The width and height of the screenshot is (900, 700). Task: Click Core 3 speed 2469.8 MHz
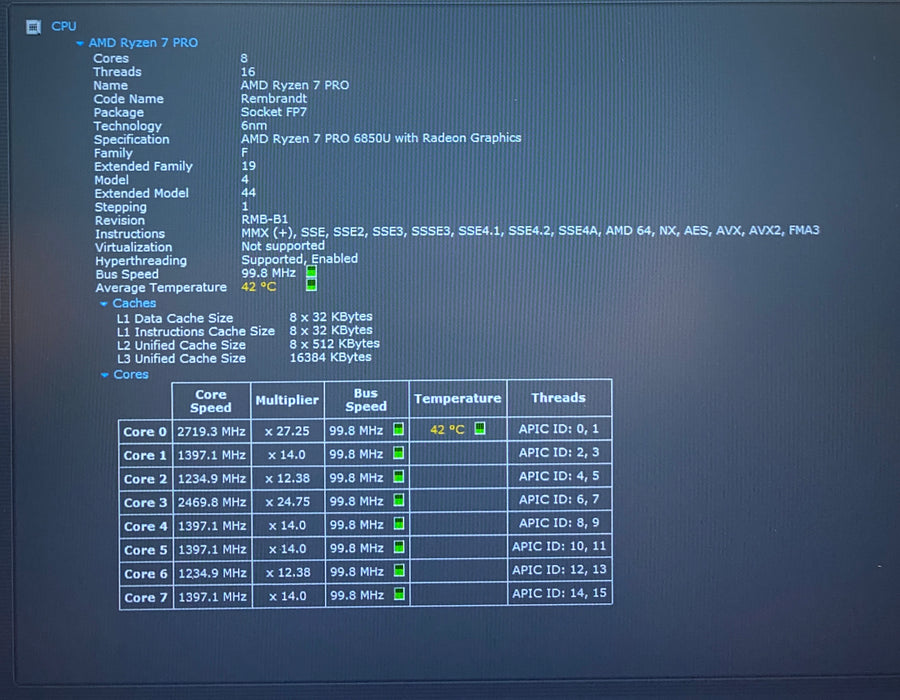point(212,502)
